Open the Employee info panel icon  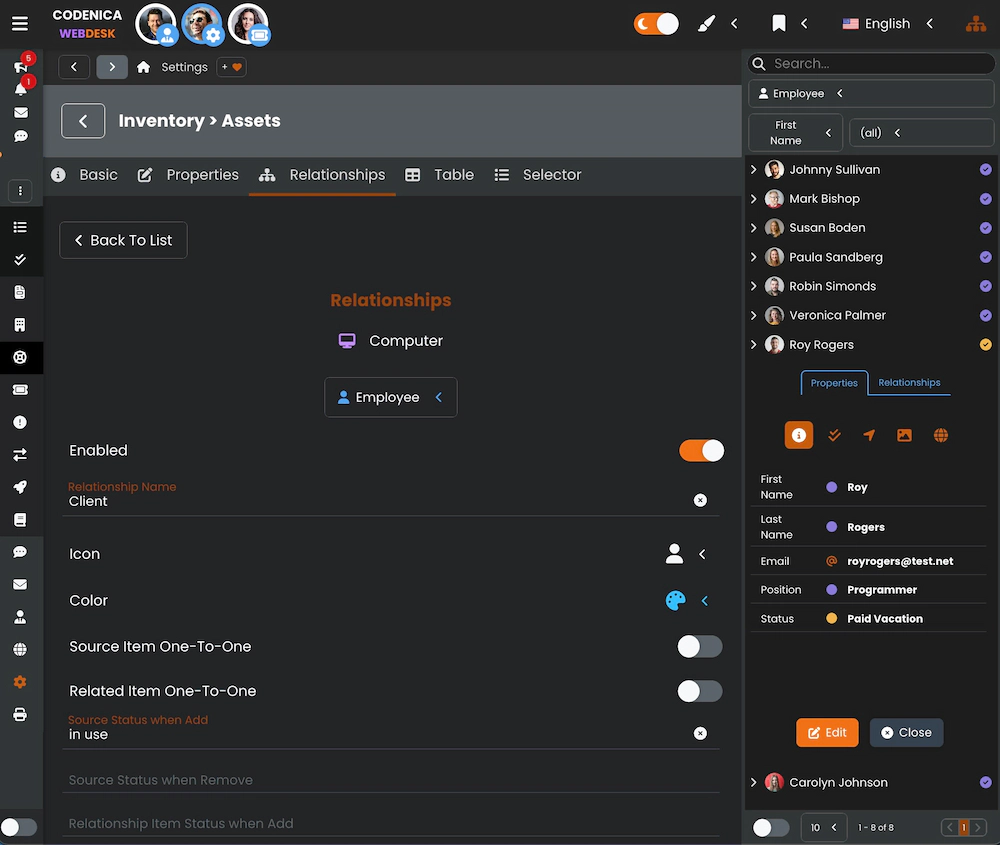click(798, 435)
